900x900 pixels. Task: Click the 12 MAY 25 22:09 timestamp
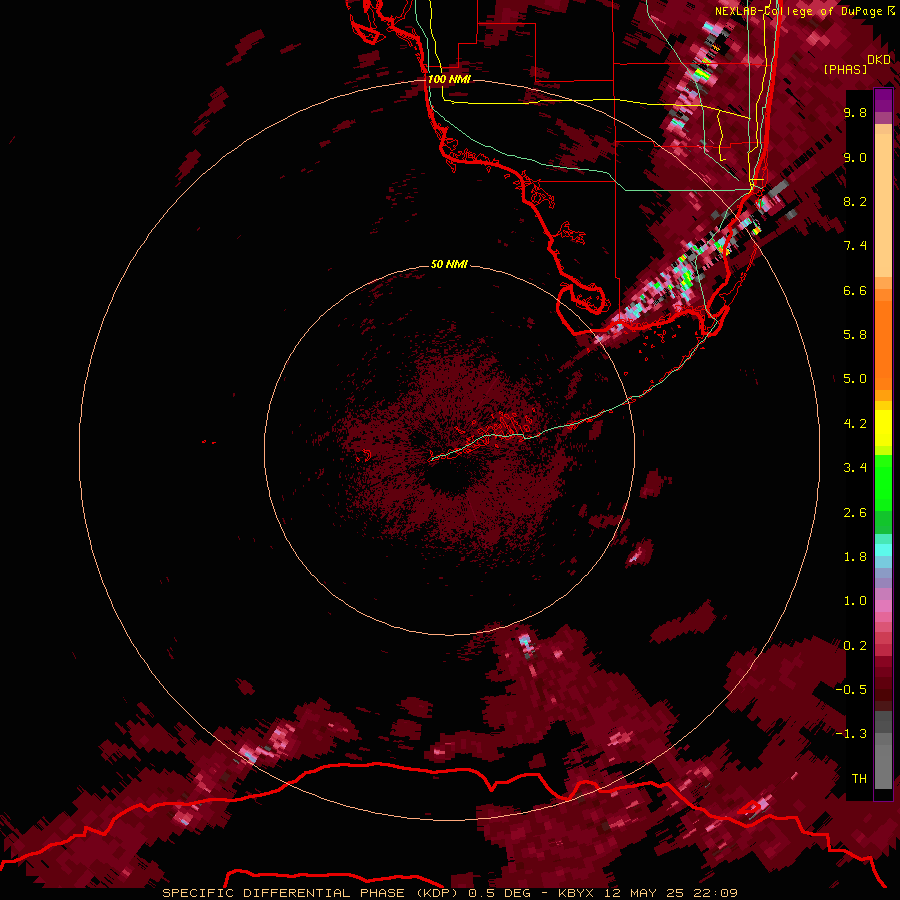click(x=670, y=893)
